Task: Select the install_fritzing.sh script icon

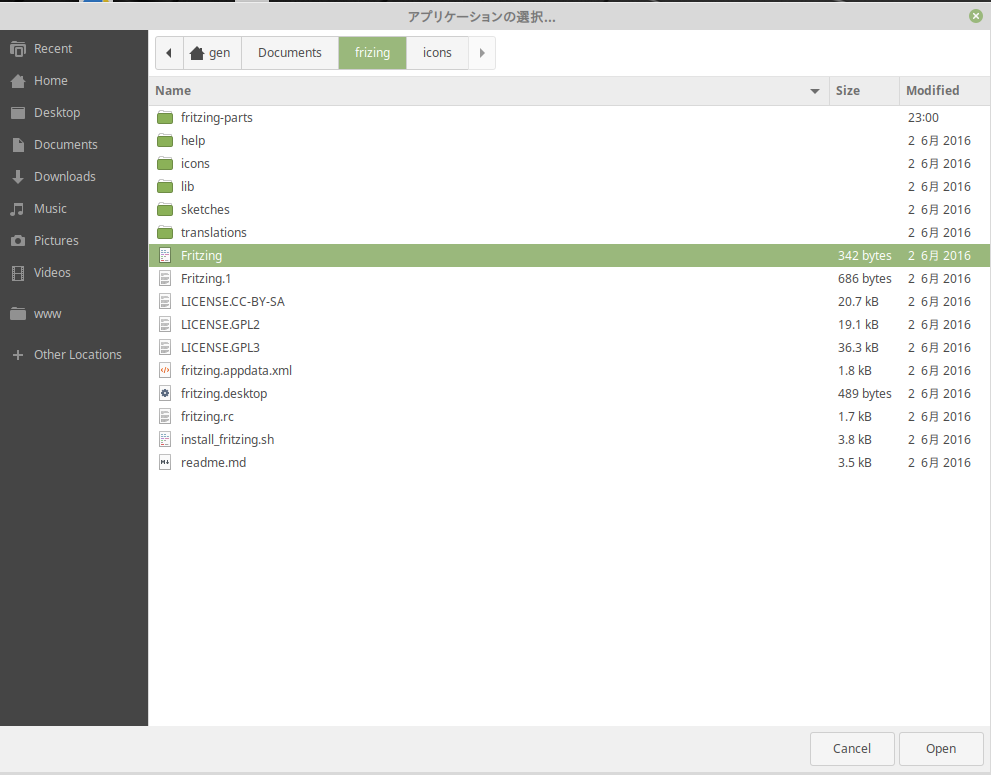Action: (x=165, y=439)
